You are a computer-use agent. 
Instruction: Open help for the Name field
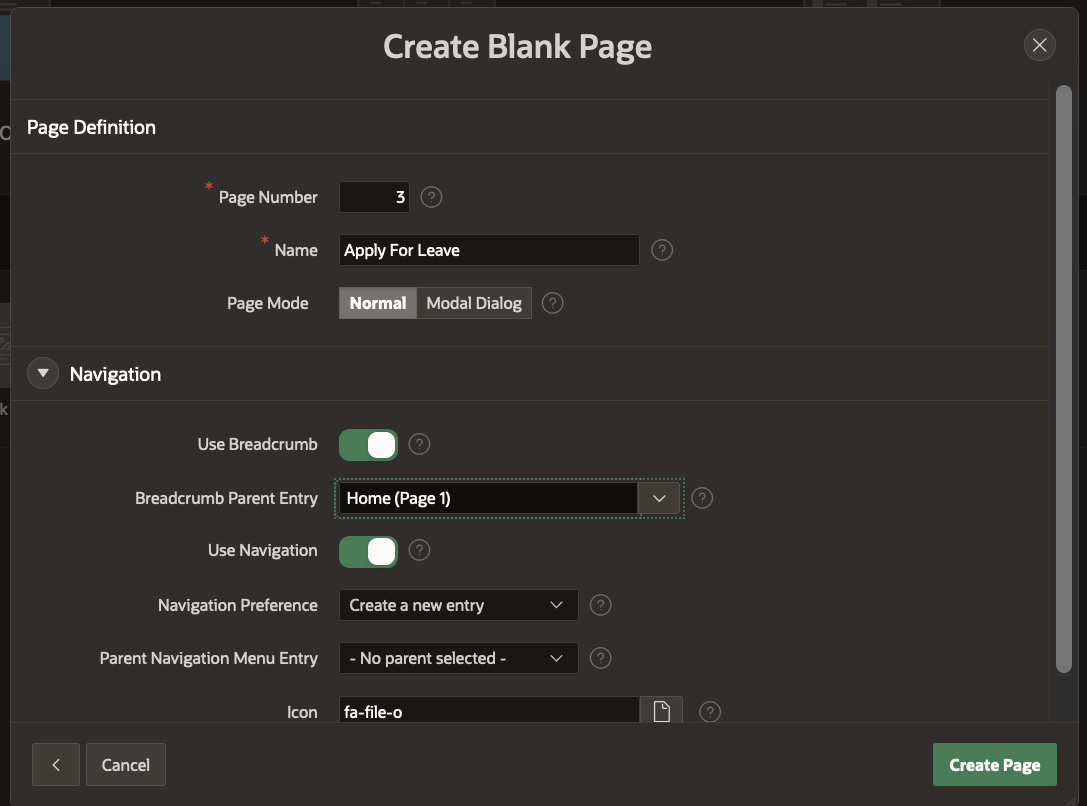pyautogui.click(x=661, y=250)
